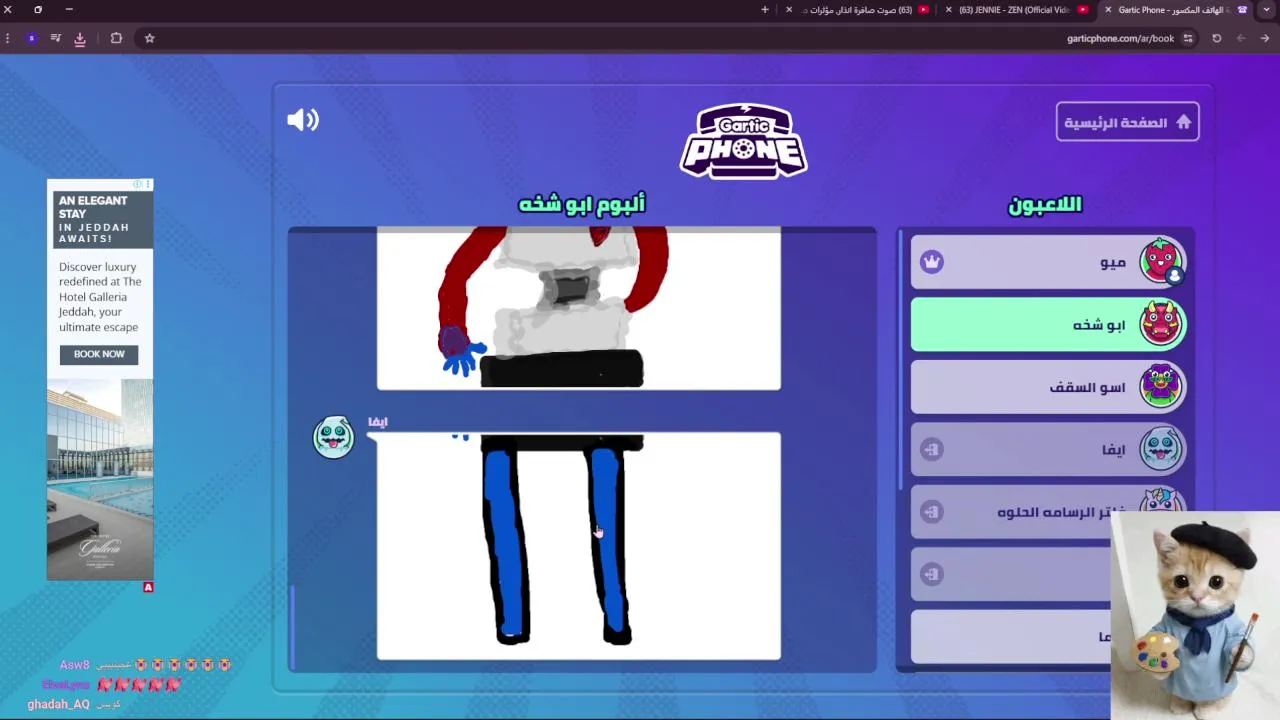The image size is (1280, 720).
Task: Open the media controls icon
Action: point(56,38)
